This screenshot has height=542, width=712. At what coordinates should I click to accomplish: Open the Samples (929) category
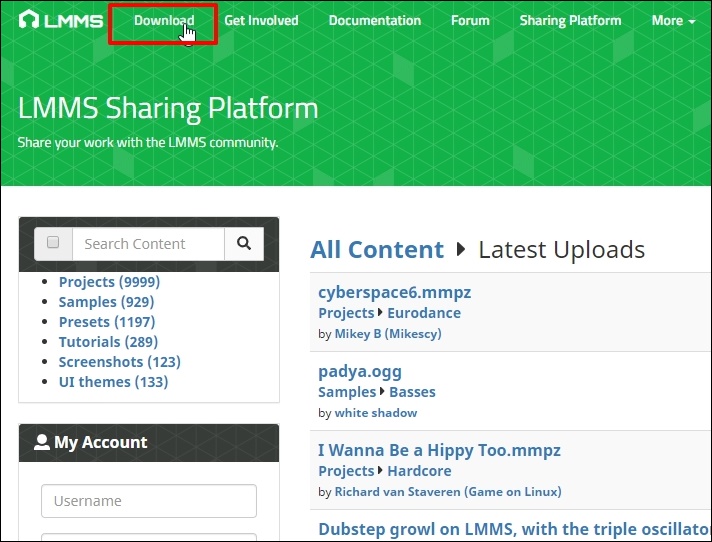click(x=106, y=302)
